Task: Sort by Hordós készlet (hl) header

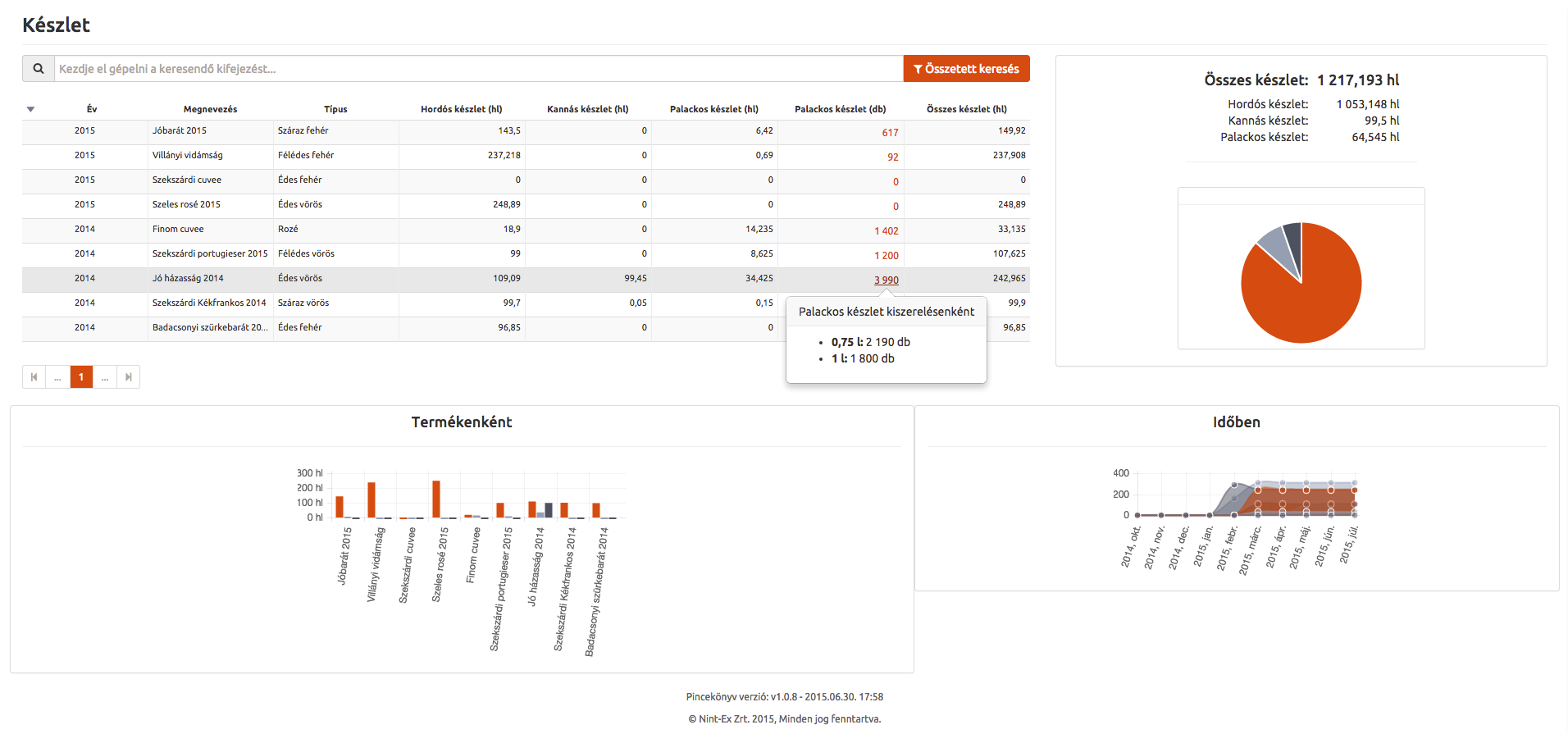Action: click(x=462, y=109)
